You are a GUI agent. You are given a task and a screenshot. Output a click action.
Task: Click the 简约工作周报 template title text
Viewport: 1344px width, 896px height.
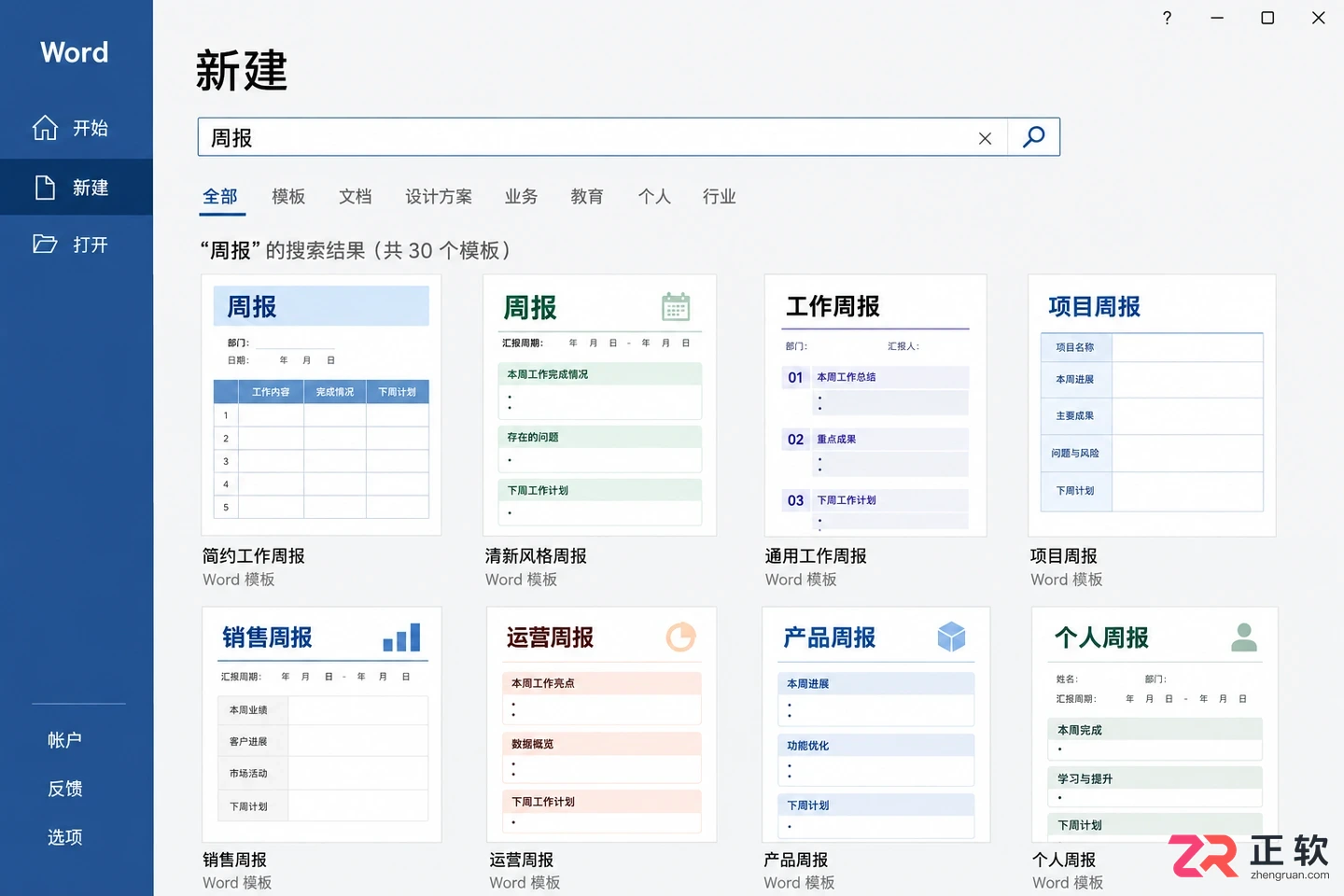[x=254, y=556]
